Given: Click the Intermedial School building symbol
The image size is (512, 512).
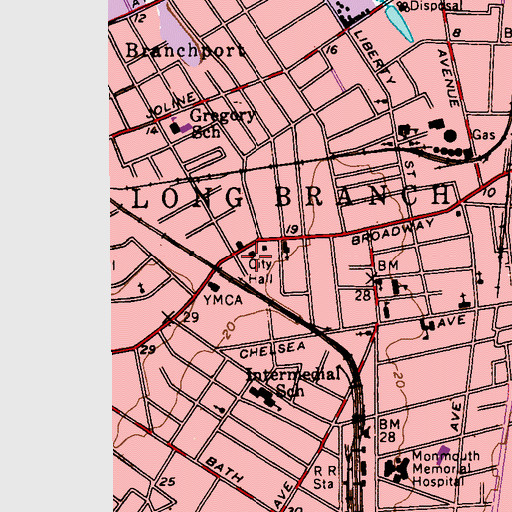Looking at the screenshot, I should (x=264, y=396).
